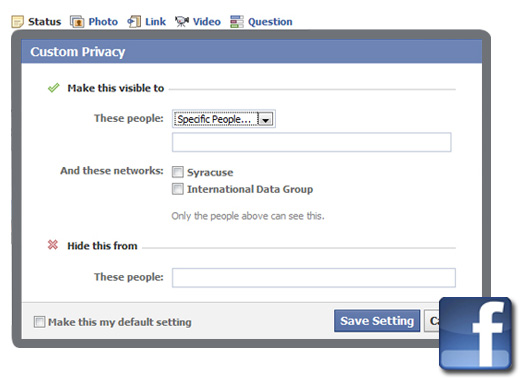Click the red X beside Hide this from
Screen dimensions: 522x378
point(53,245)
